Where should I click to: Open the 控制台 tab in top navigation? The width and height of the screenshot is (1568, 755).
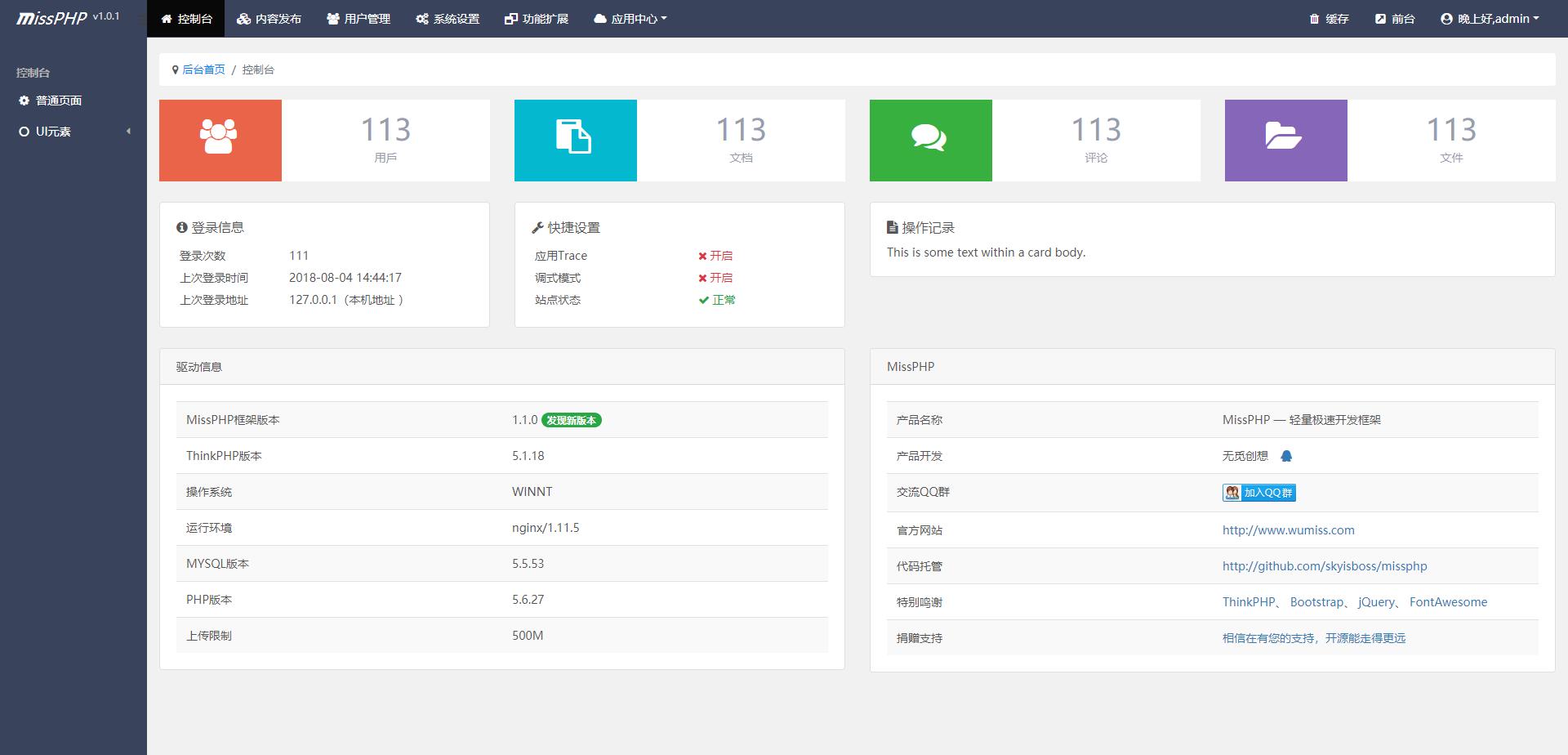tap(186, 18)
